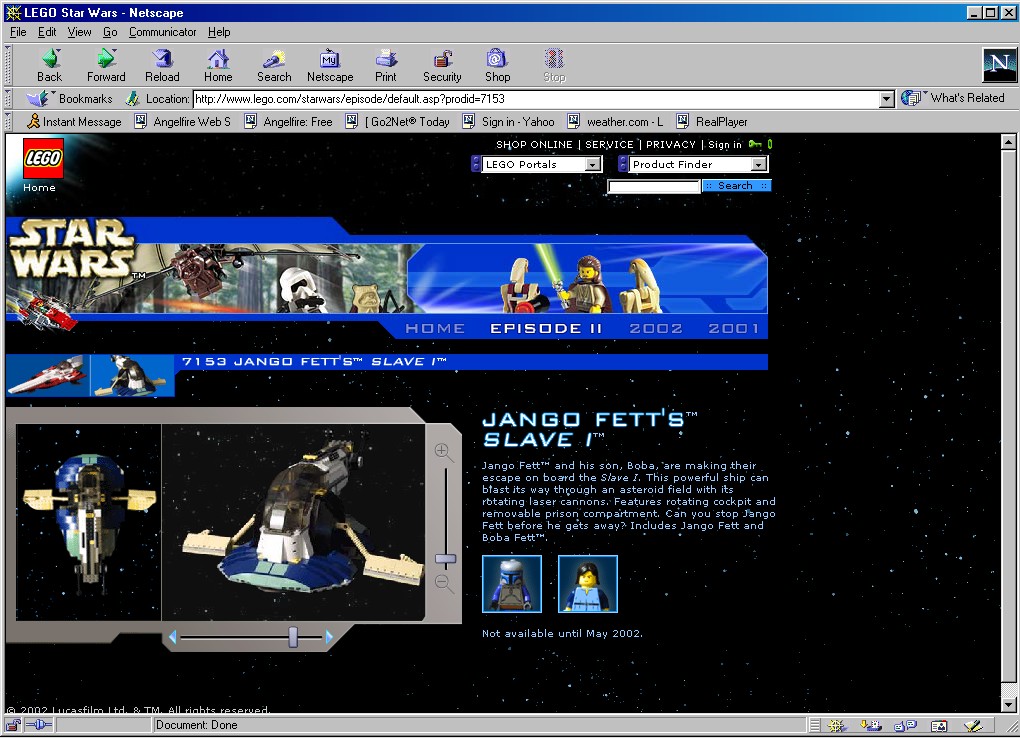The image size is (1020, 738).
Task: Click the top-down ship view image
Action: 88,522
